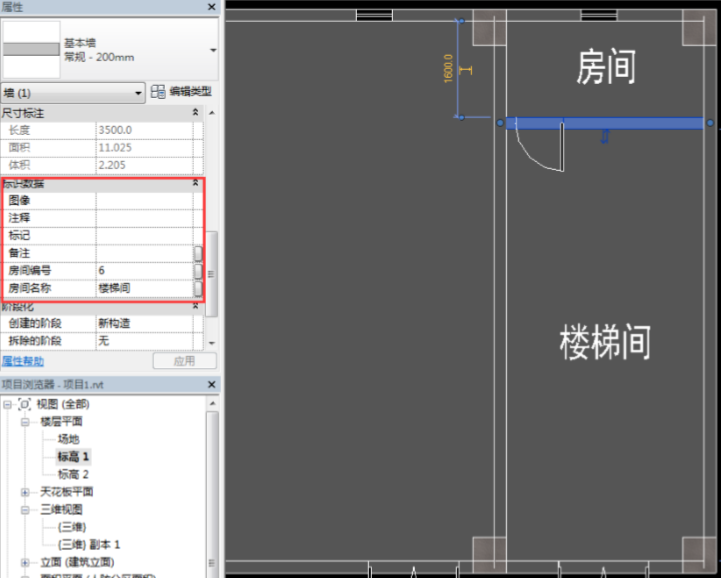Click the project browser scrollbar thumb

click(212, 492)
